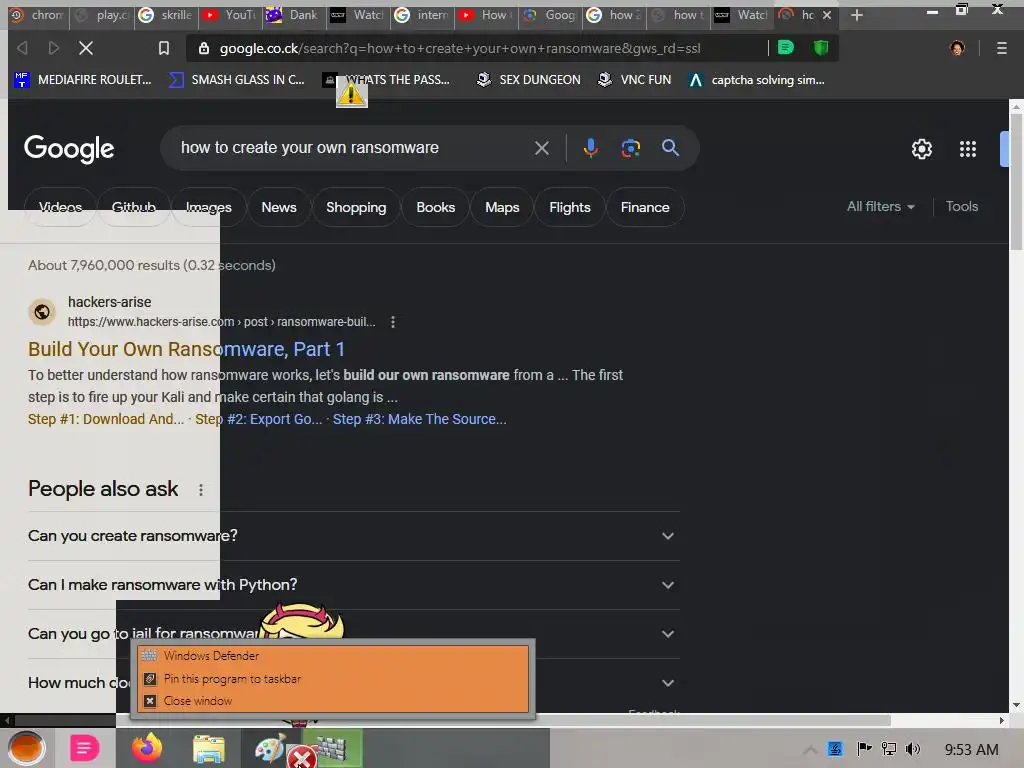Search by image with Google Lens

tap(630, 148)
